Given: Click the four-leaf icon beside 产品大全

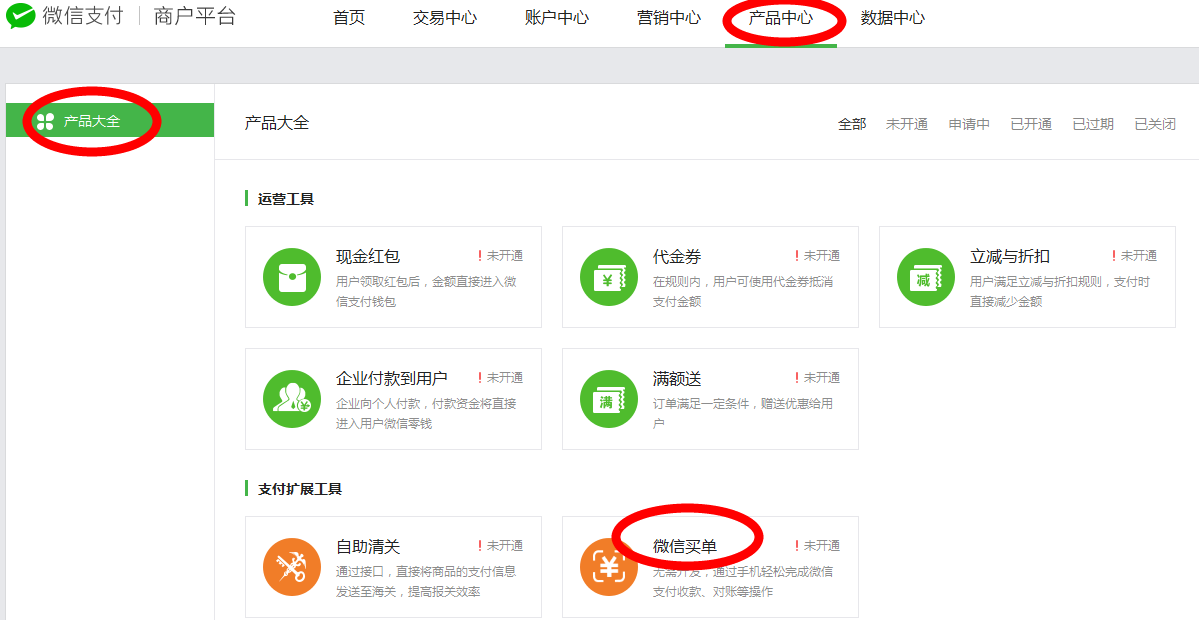Looking at the screenshot, I should 45,121.
